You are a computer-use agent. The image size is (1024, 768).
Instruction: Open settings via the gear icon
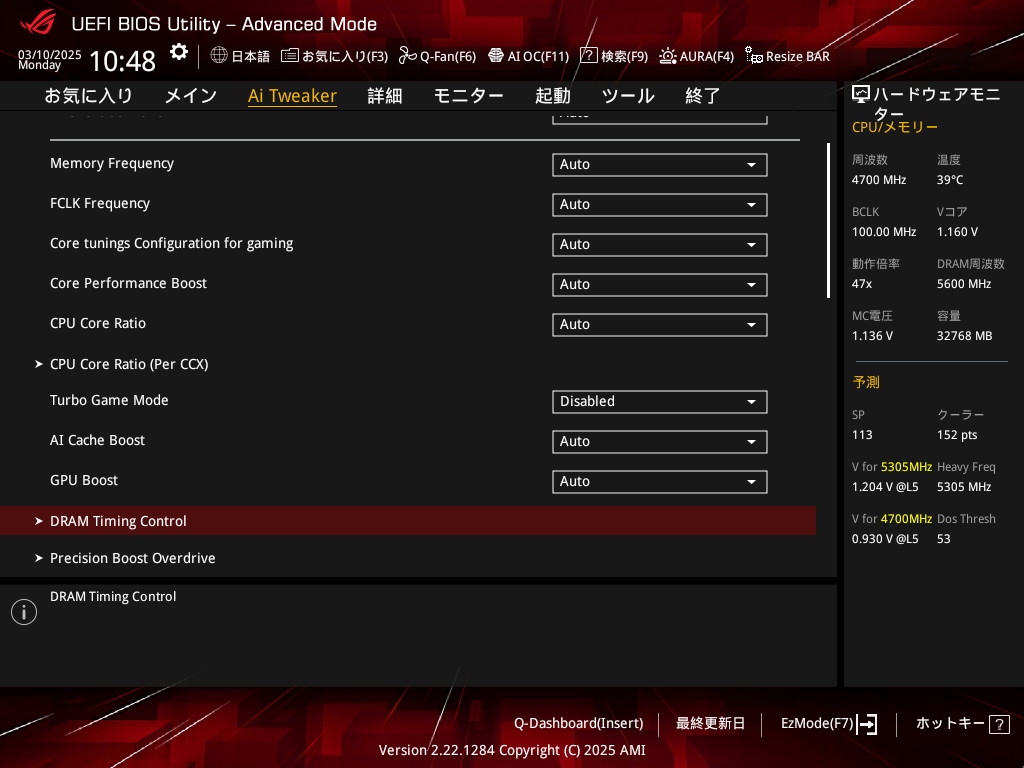tap(179, 52)
